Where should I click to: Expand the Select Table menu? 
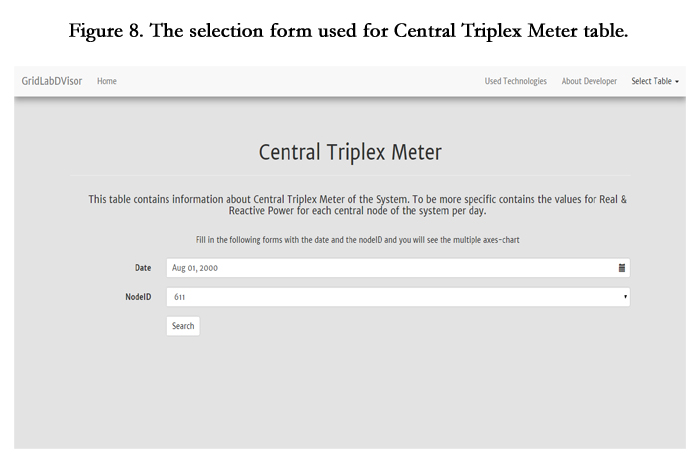coord(655,81)
